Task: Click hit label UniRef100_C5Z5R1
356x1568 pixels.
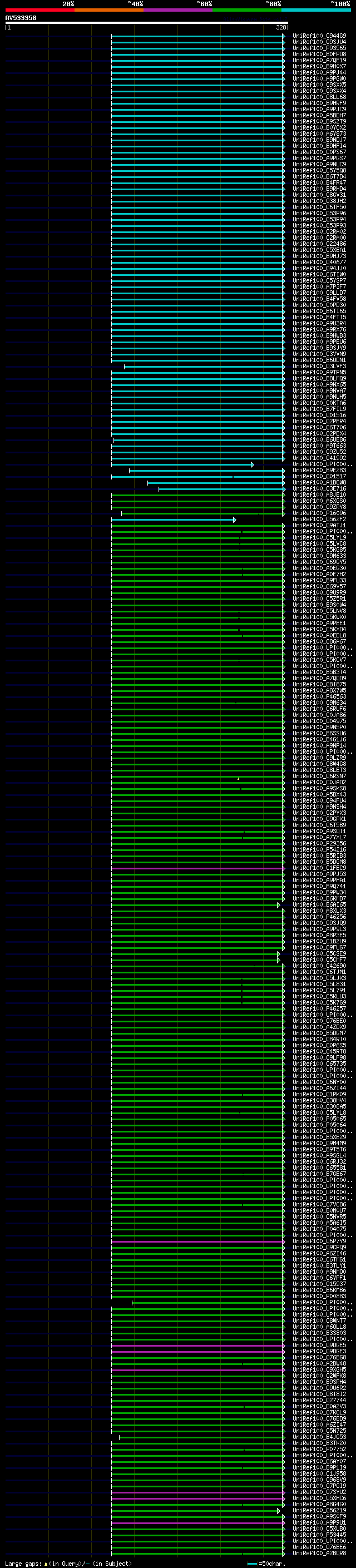Action: [x=319, y=599]
